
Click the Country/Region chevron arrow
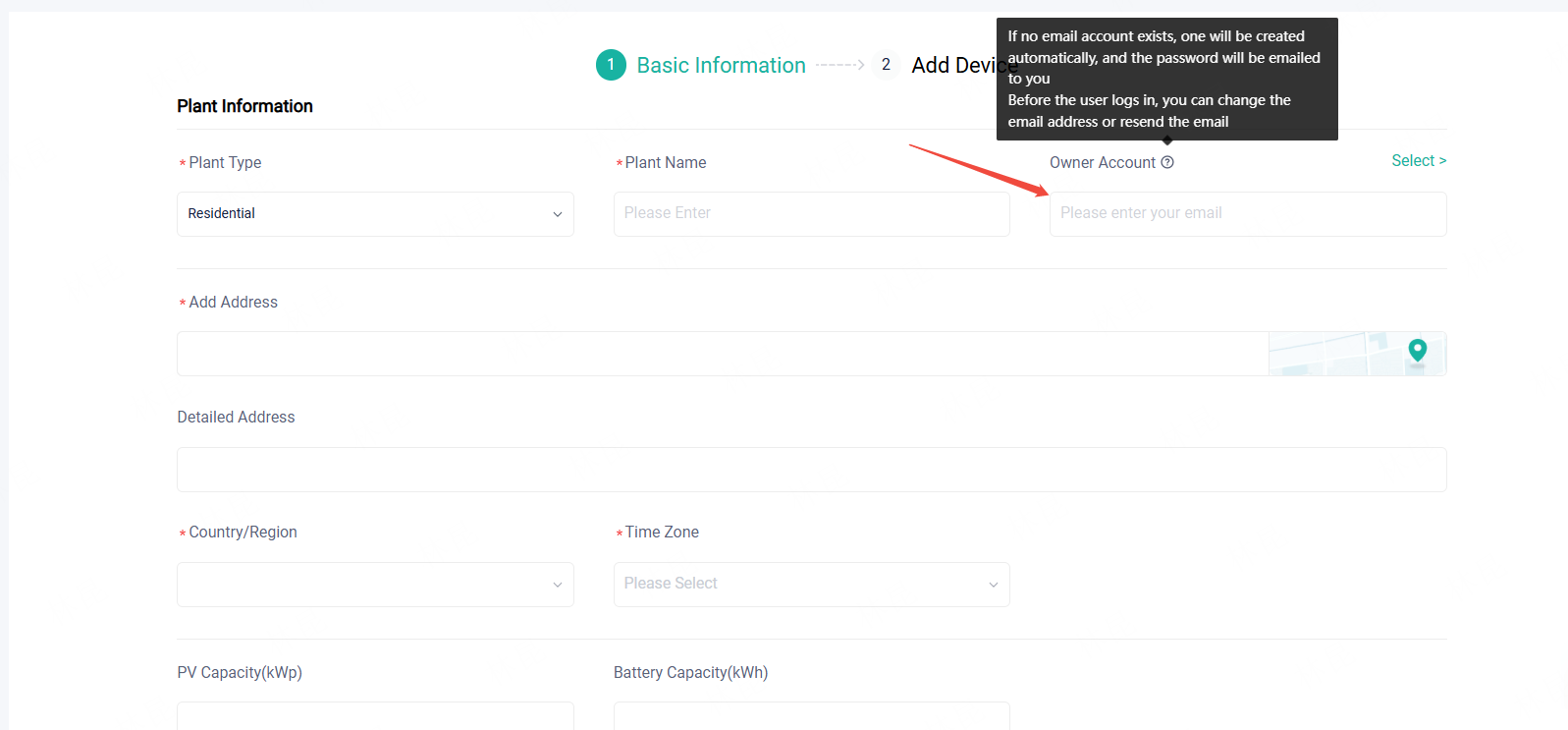[558, 585]
